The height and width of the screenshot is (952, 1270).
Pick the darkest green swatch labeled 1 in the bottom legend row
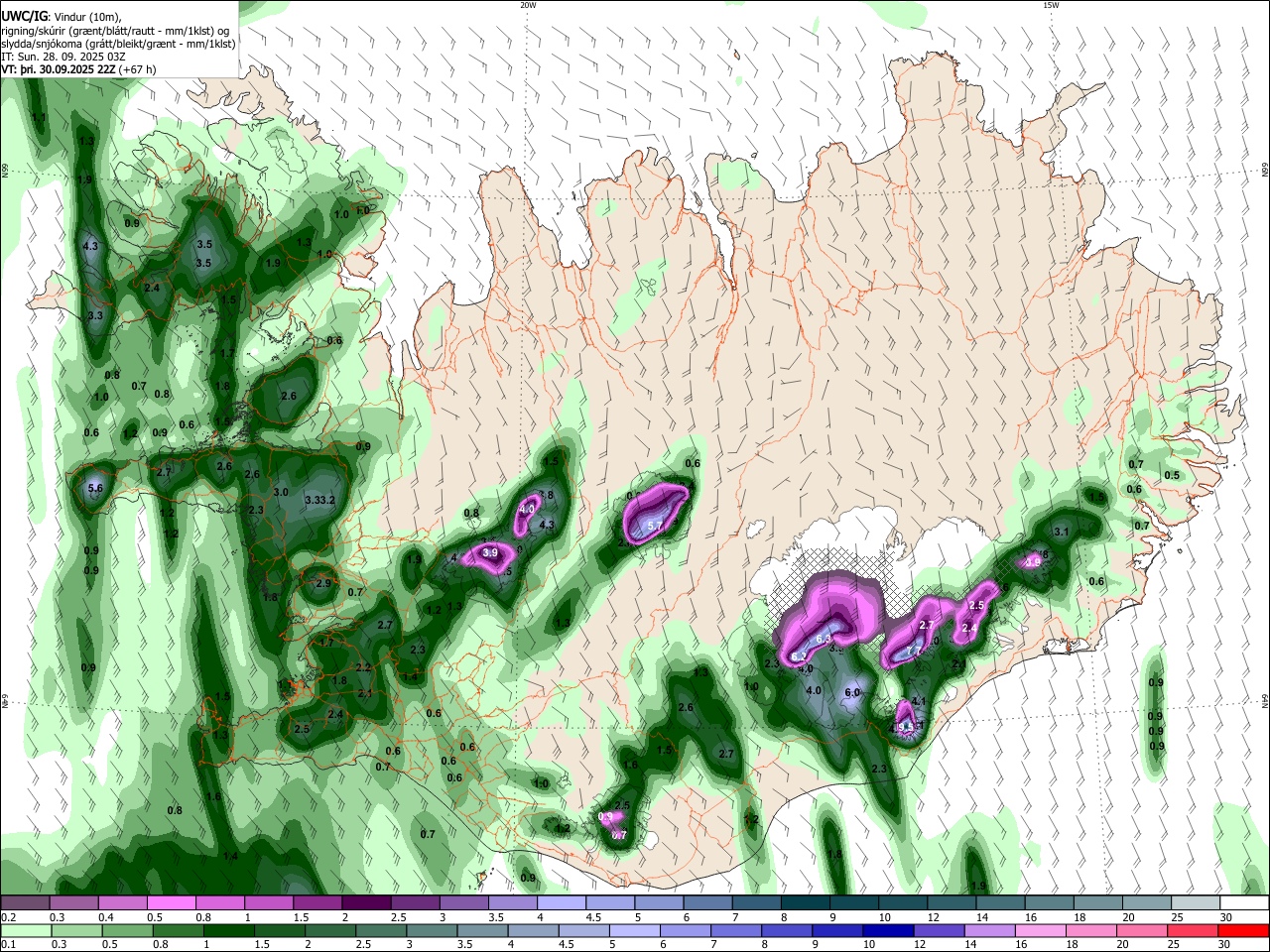[229, 930]
